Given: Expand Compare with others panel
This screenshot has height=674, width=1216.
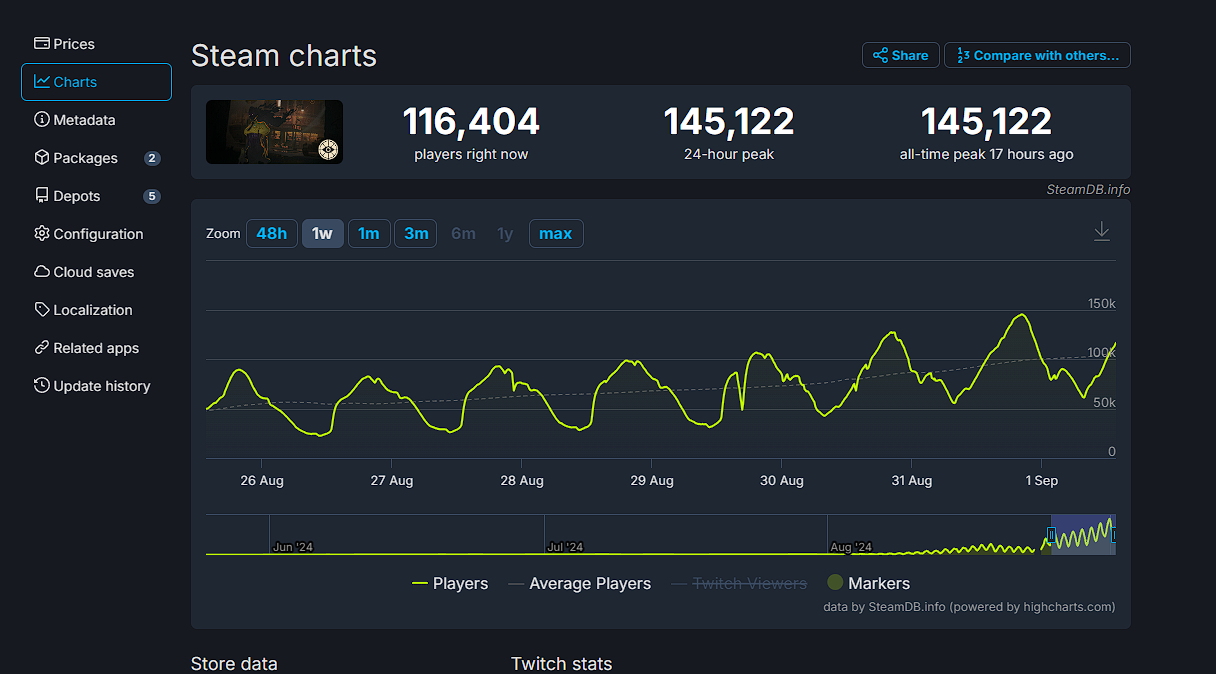Looking at the screenshot, I should click(1037, 55).
